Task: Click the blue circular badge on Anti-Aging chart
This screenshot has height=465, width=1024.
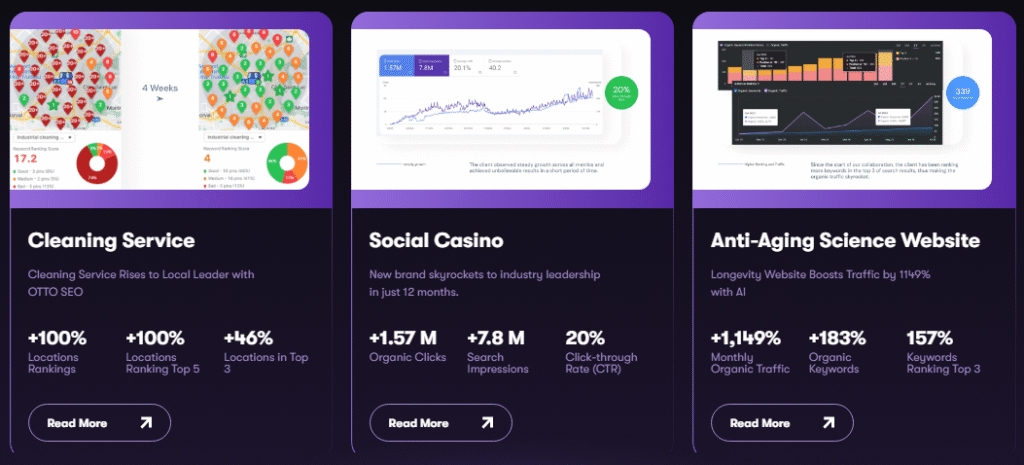Action: [x=963, y=93]
